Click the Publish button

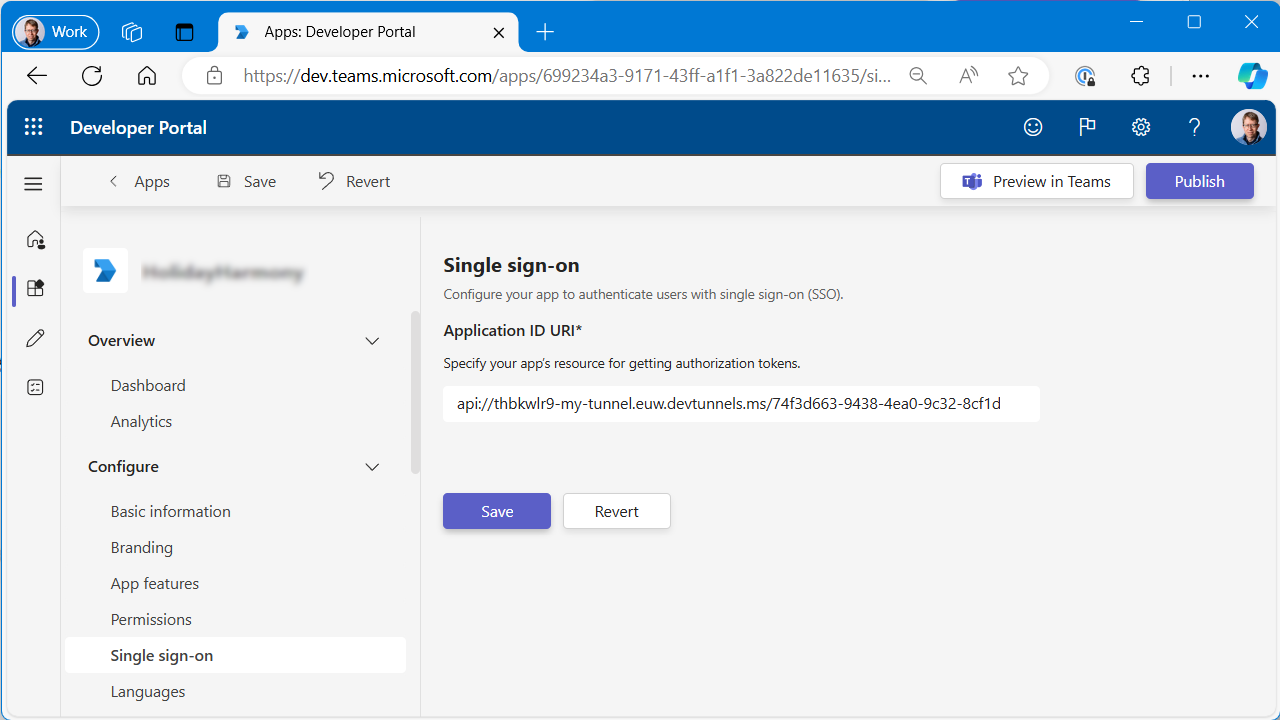coord(1200,181)
